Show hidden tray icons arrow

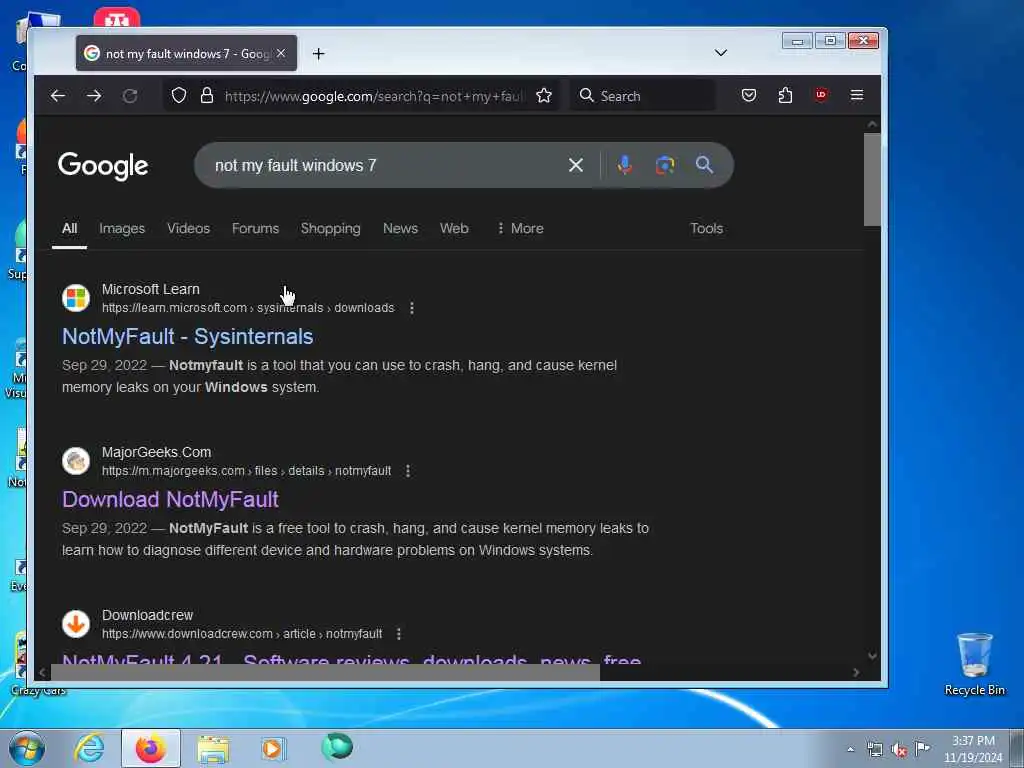tap(850, 749)
